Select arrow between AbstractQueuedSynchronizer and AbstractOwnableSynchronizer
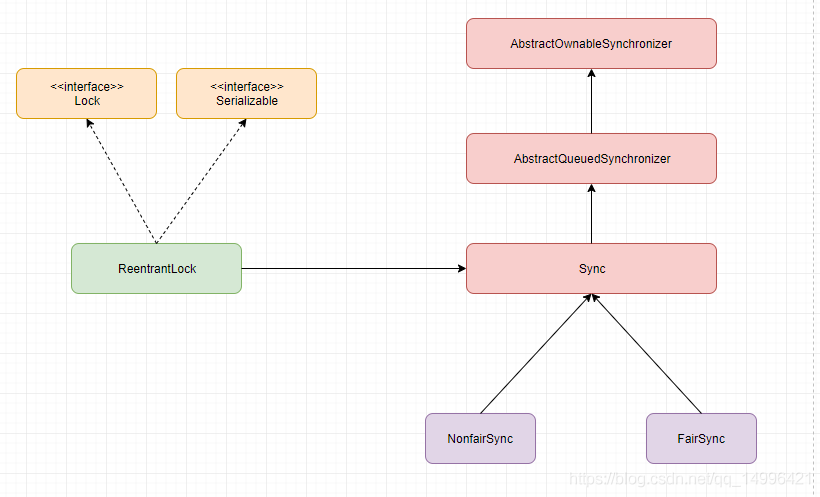820x497 pixels. [591, 101]
